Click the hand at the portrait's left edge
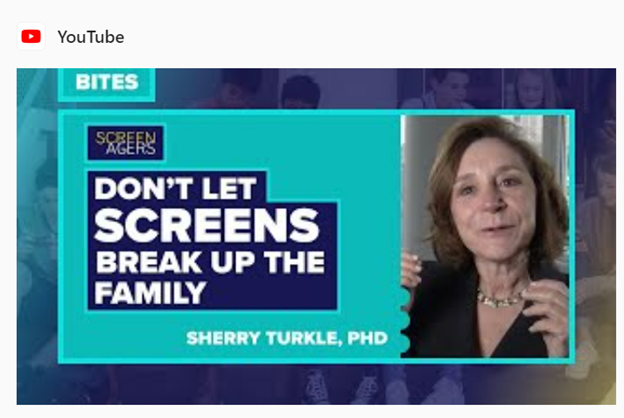The height and width of the screenshot is (418, 624). pos(411,271)
